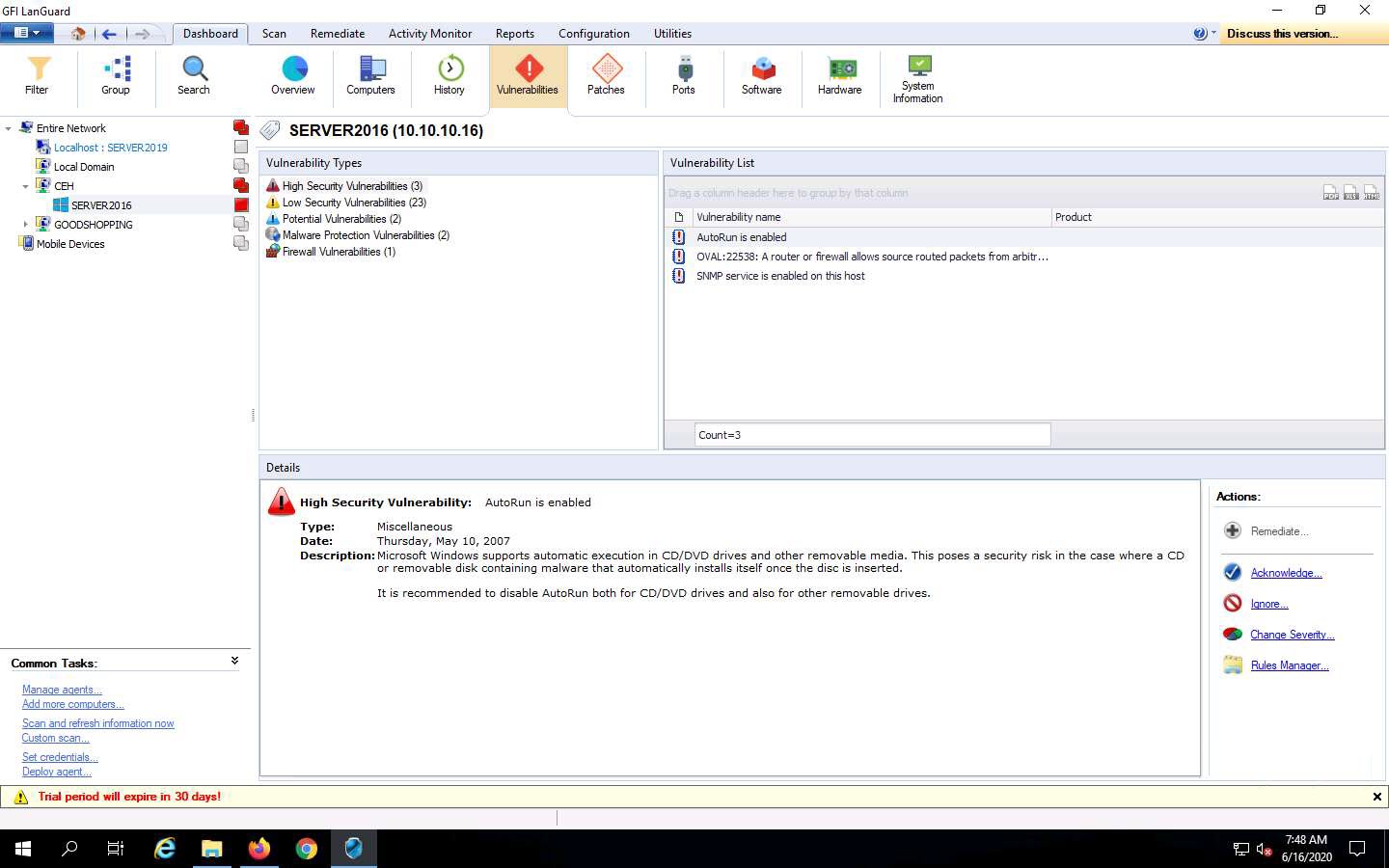
Task: Open the History dashboard view
Action: pos(449,75)
